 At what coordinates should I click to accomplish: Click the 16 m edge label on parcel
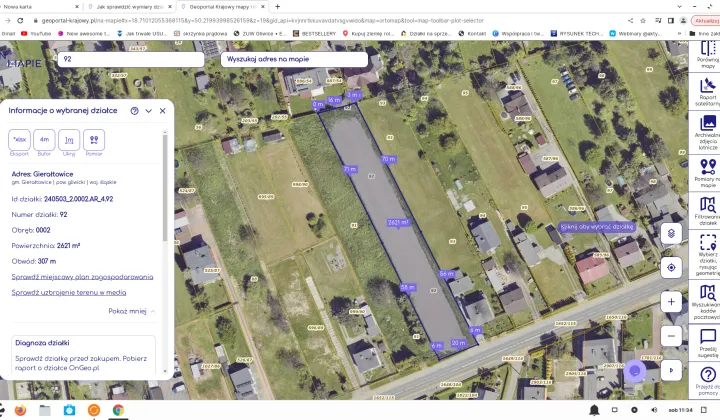tap(334, 100)
